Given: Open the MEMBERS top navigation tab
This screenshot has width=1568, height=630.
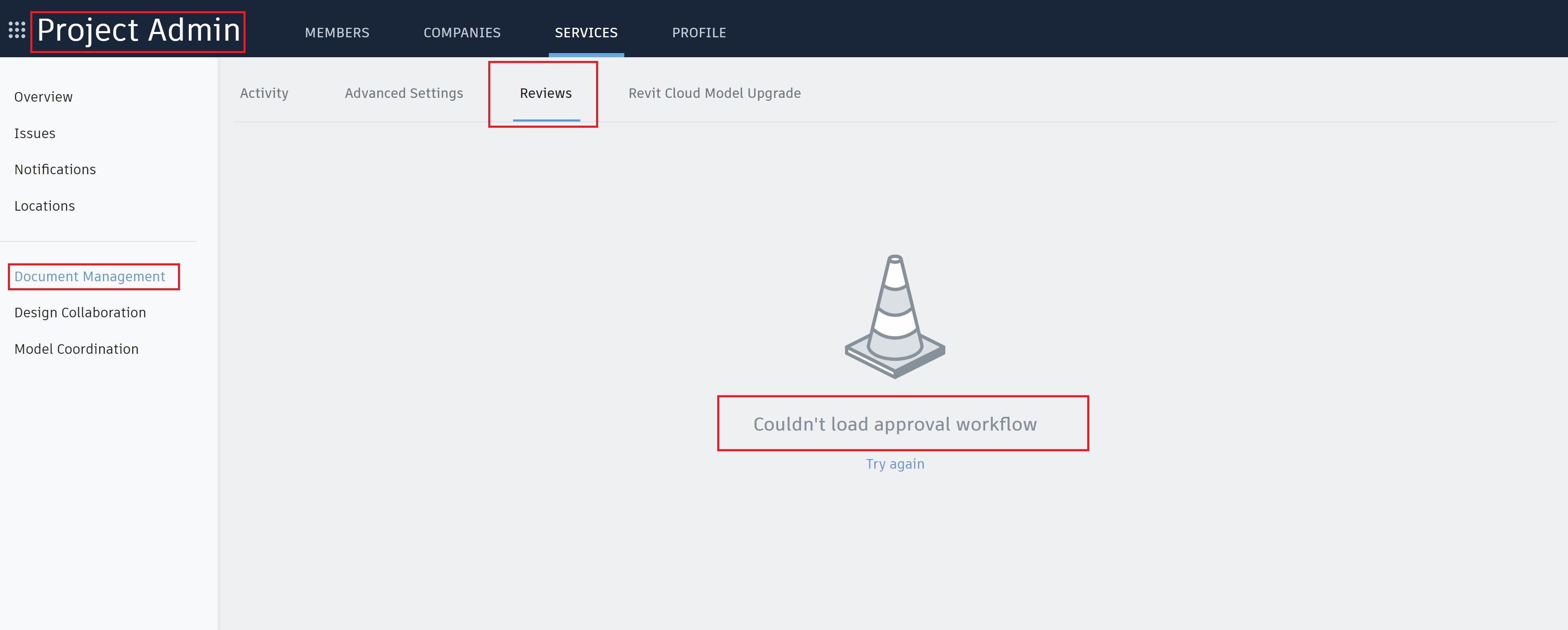Looking at the screenshot, I should coord(336,33).
